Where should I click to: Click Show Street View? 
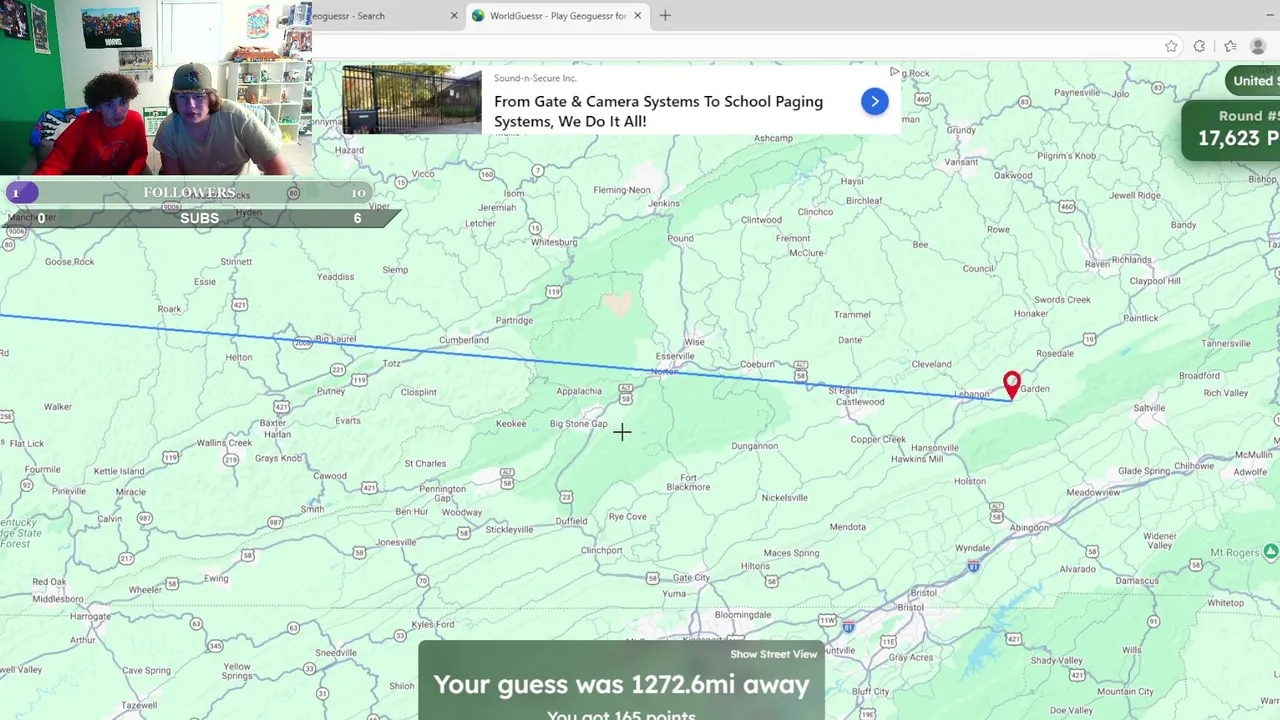[773, 654]
